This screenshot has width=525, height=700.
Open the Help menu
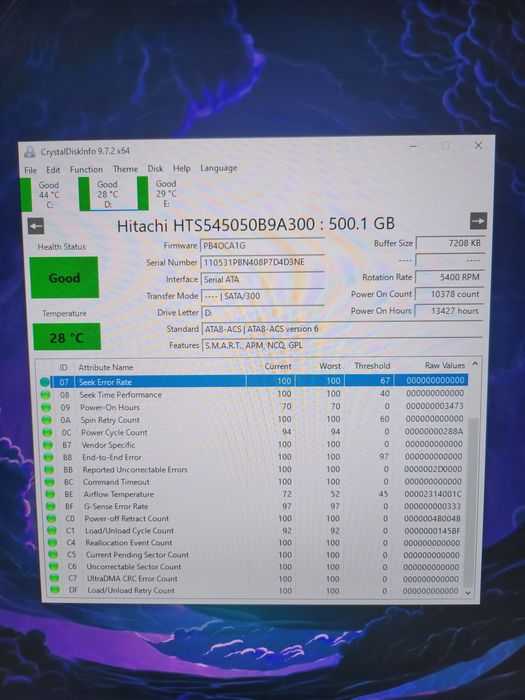pos(182,168)
